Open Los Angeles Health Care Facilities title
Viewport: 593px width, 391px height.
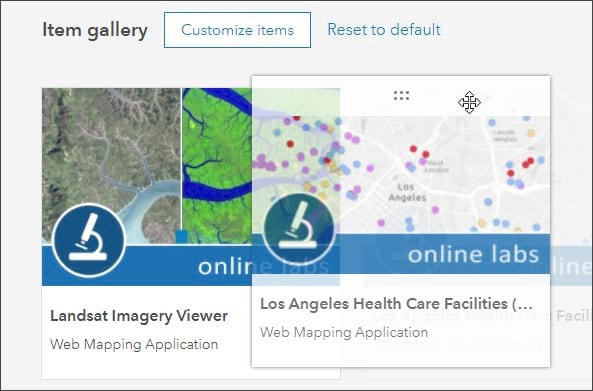click(396, 304)
